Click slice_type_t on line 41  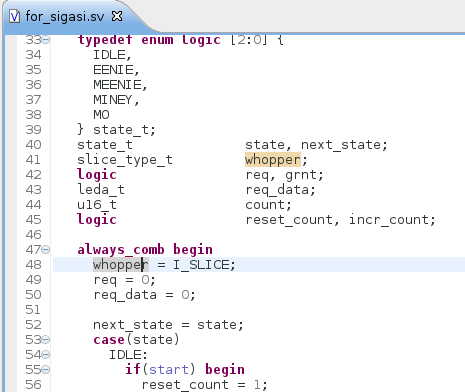tap(125, 160)
